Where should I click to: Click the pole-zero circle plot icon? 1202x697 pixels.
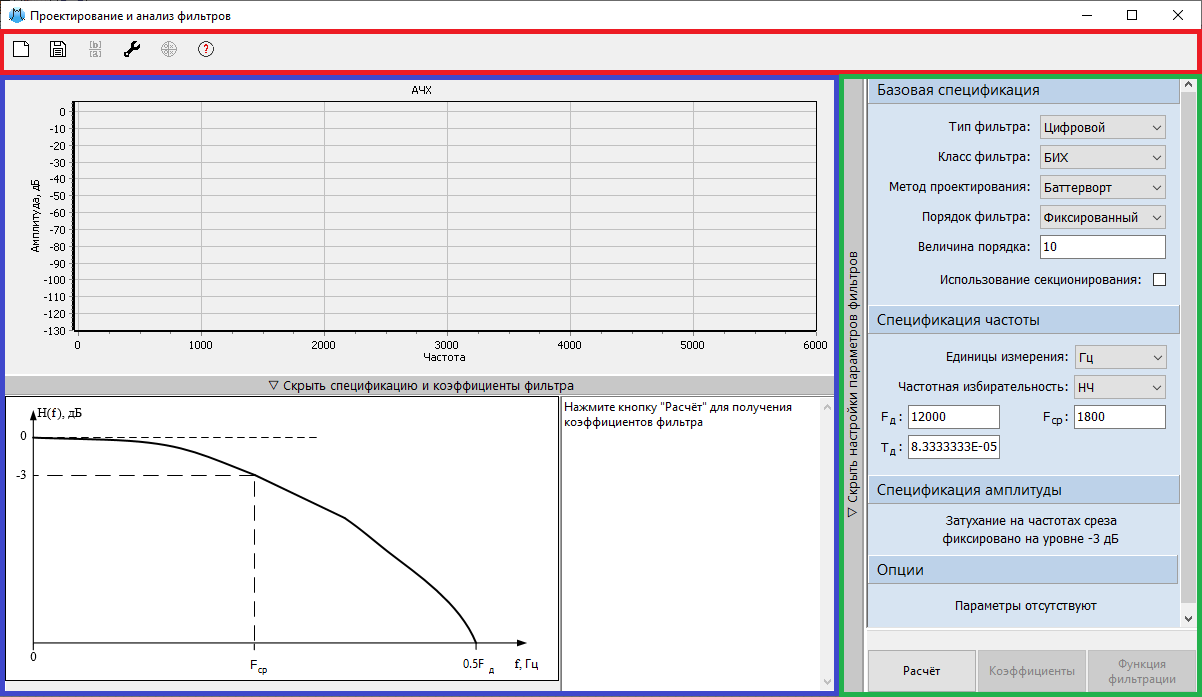[x=169, y=49]
